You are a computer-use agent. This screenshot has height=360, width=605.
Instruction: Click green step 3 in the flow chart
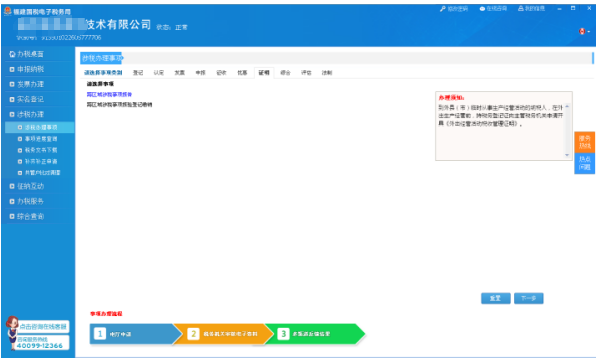[316, 334]
